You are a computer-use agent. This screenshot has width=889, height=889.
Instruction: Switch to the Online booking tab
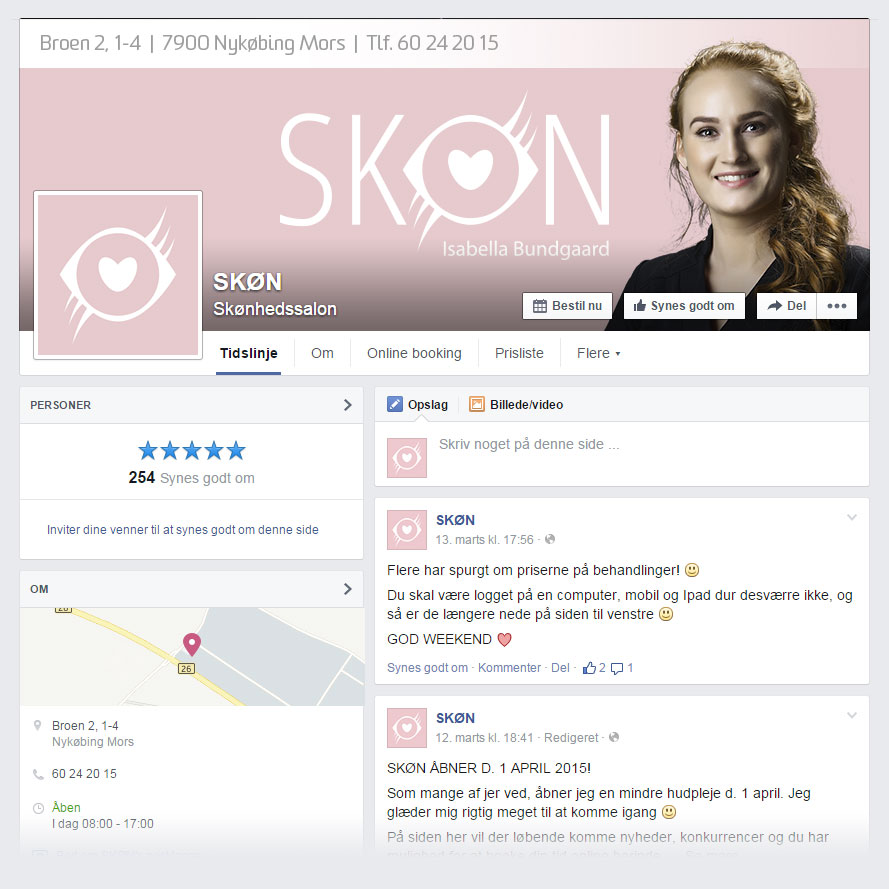414,353
